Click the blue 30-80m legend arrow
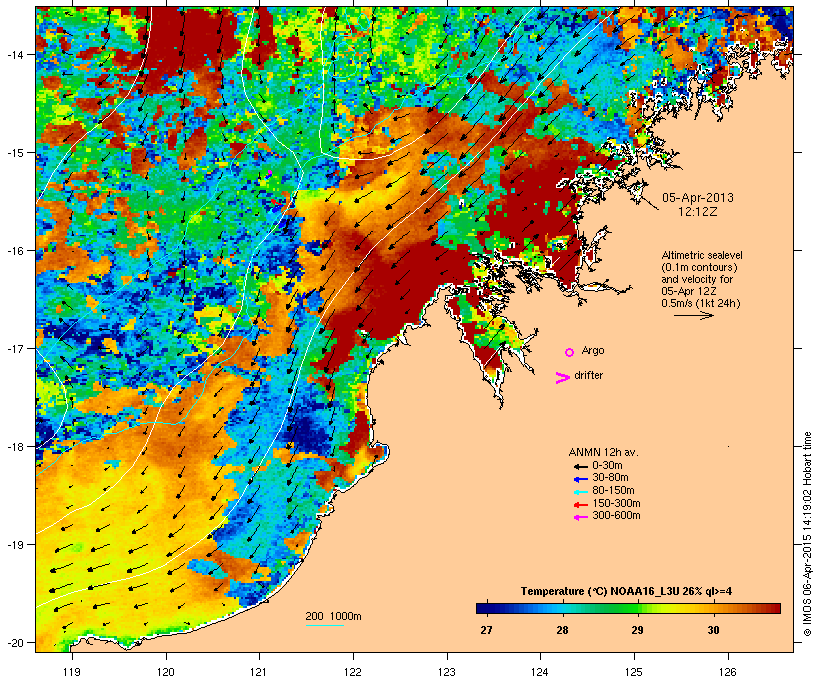 [x=580, y=479]
